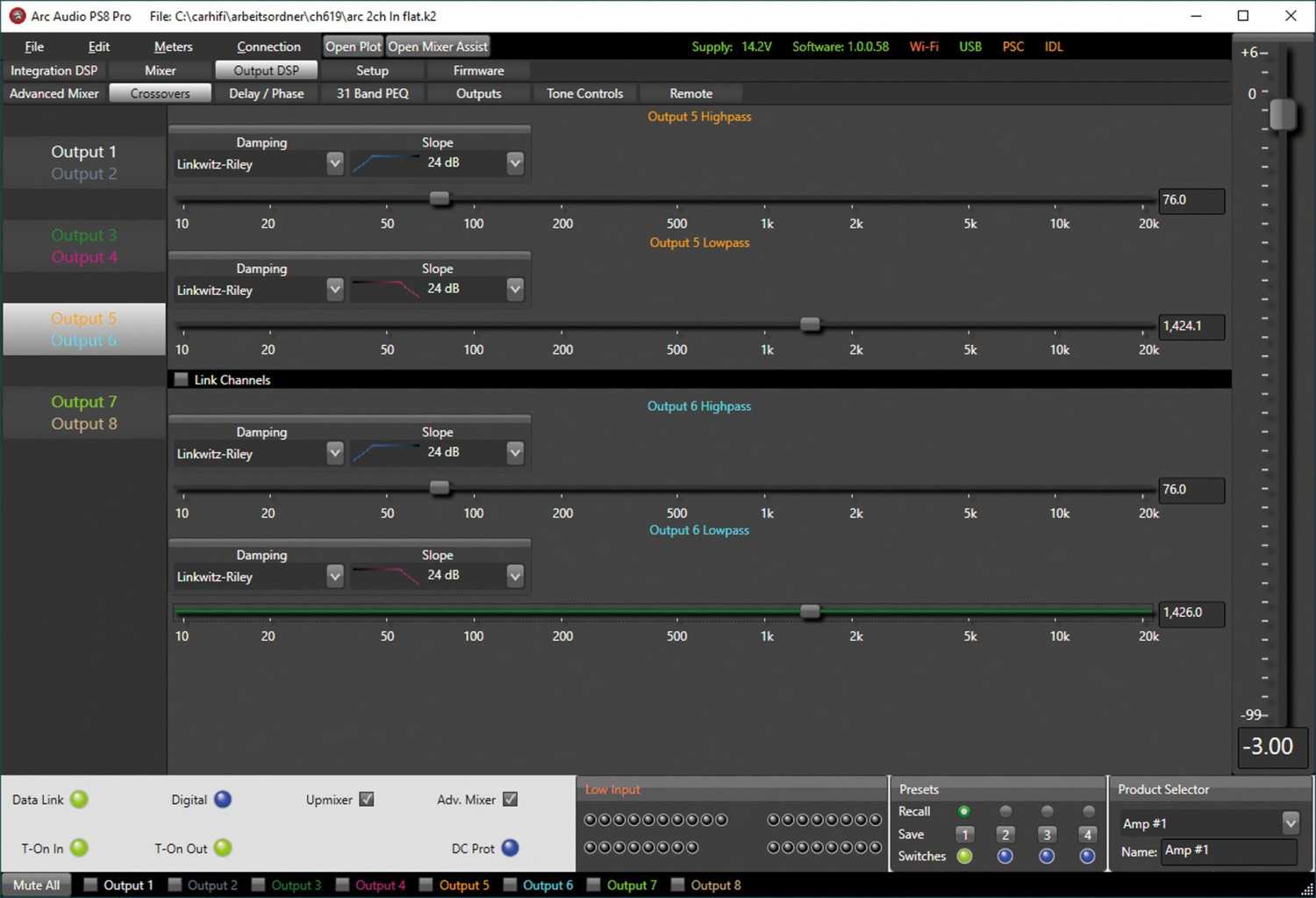Click PSC status indicator
This screenshot has width=1316, height=898.
pos(1013,47)
